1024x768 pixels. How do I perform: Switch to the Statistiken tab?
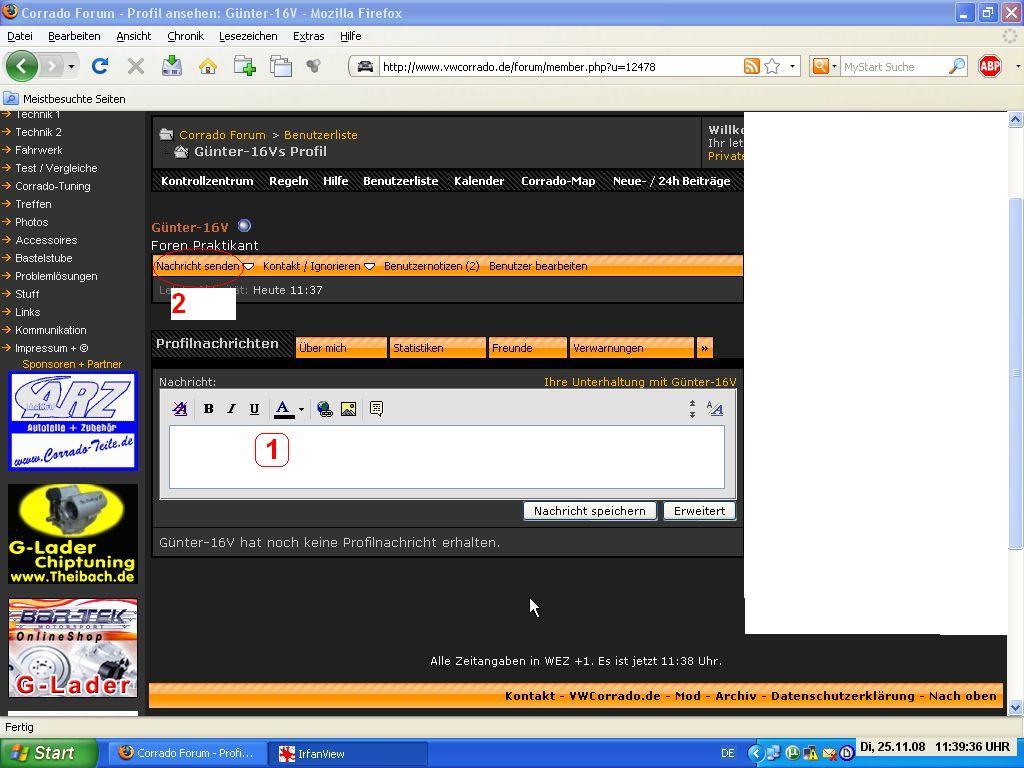(437, 348)
